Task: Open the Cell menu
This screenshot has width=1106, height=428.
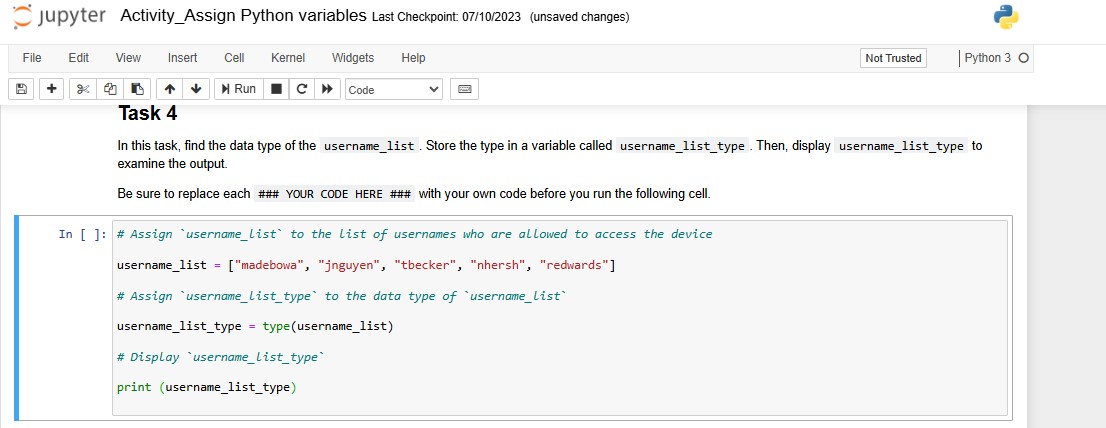Action: [234, 58]
